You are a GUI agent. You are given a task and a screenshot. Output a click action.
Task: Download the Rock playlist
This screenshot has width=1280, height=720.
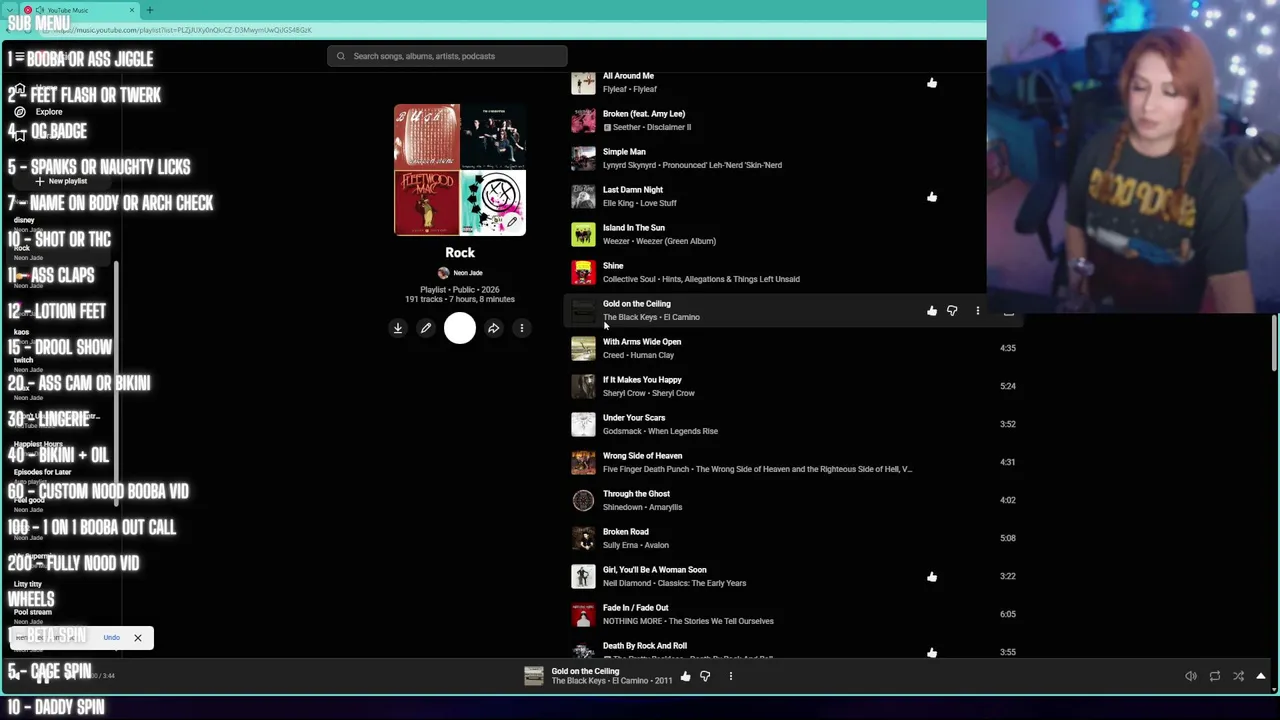(x=398, y=328)
